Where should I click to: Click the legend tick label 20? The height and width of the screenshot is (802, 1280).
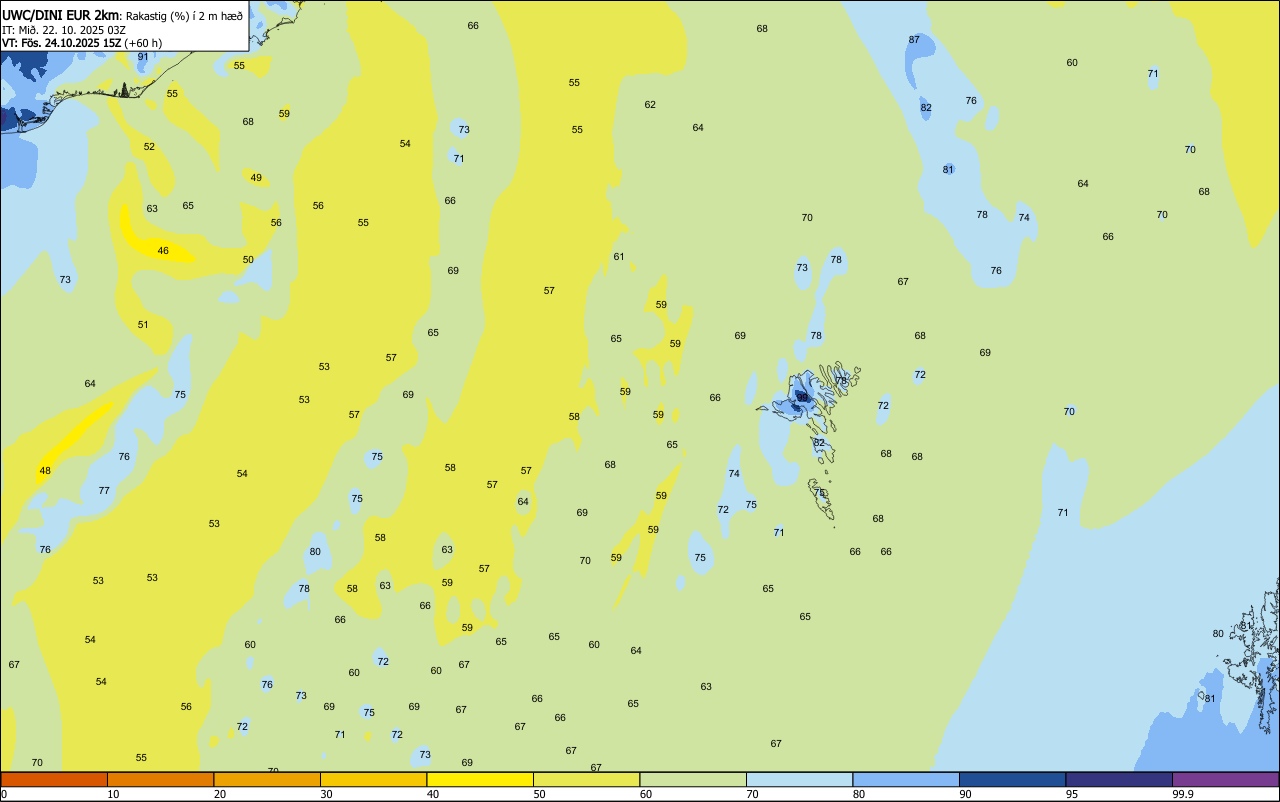tap(220, 794)
